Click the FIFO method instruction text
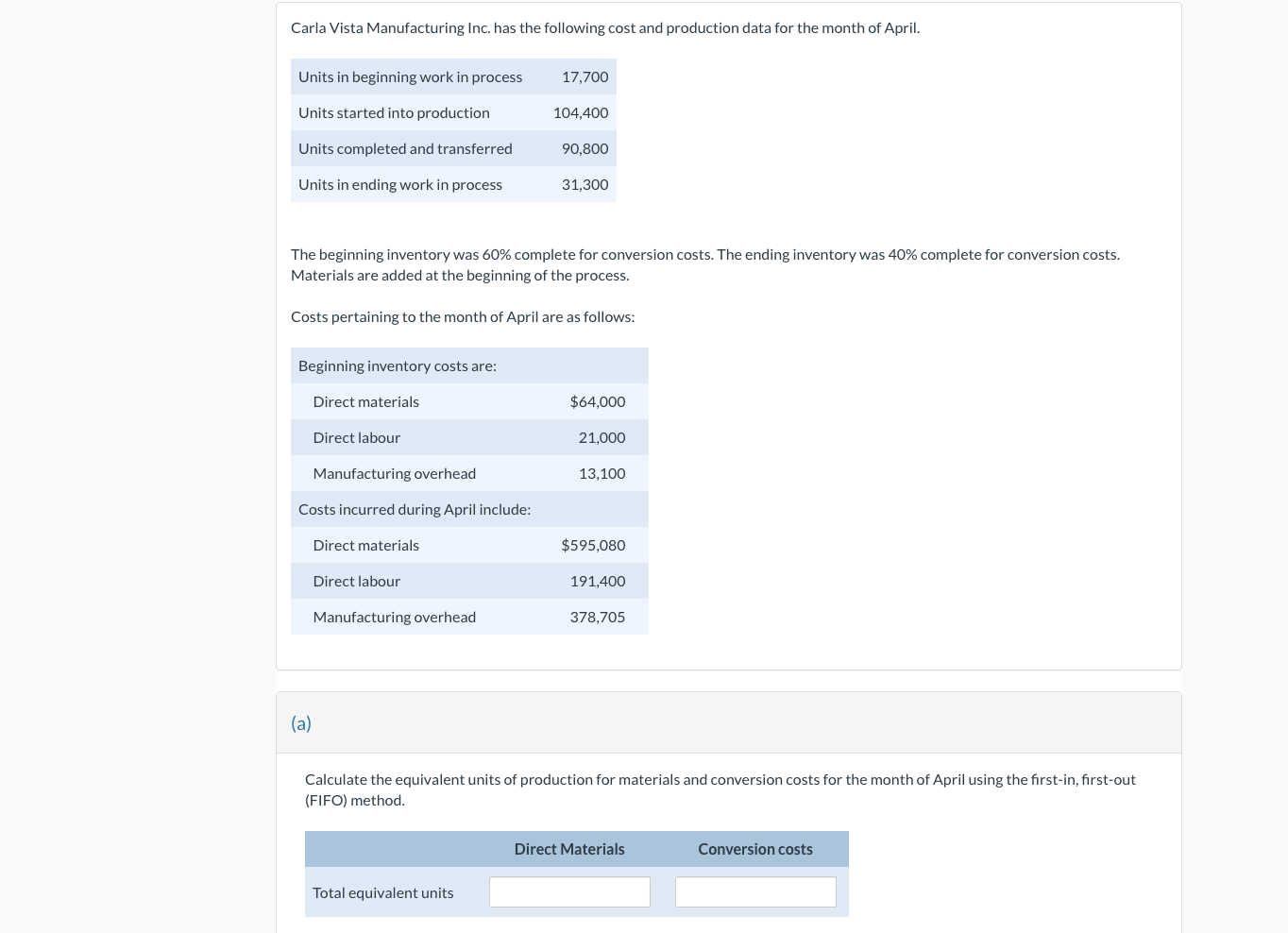 click(720, 789)
